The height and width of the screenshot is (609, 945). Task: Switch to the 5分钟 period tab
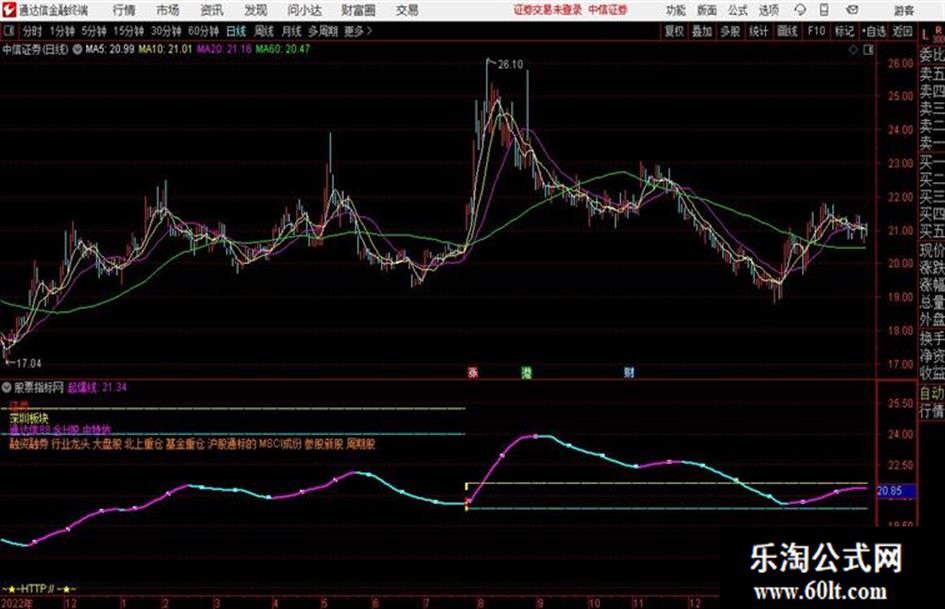pyautogui.click(x=94, y=31)
